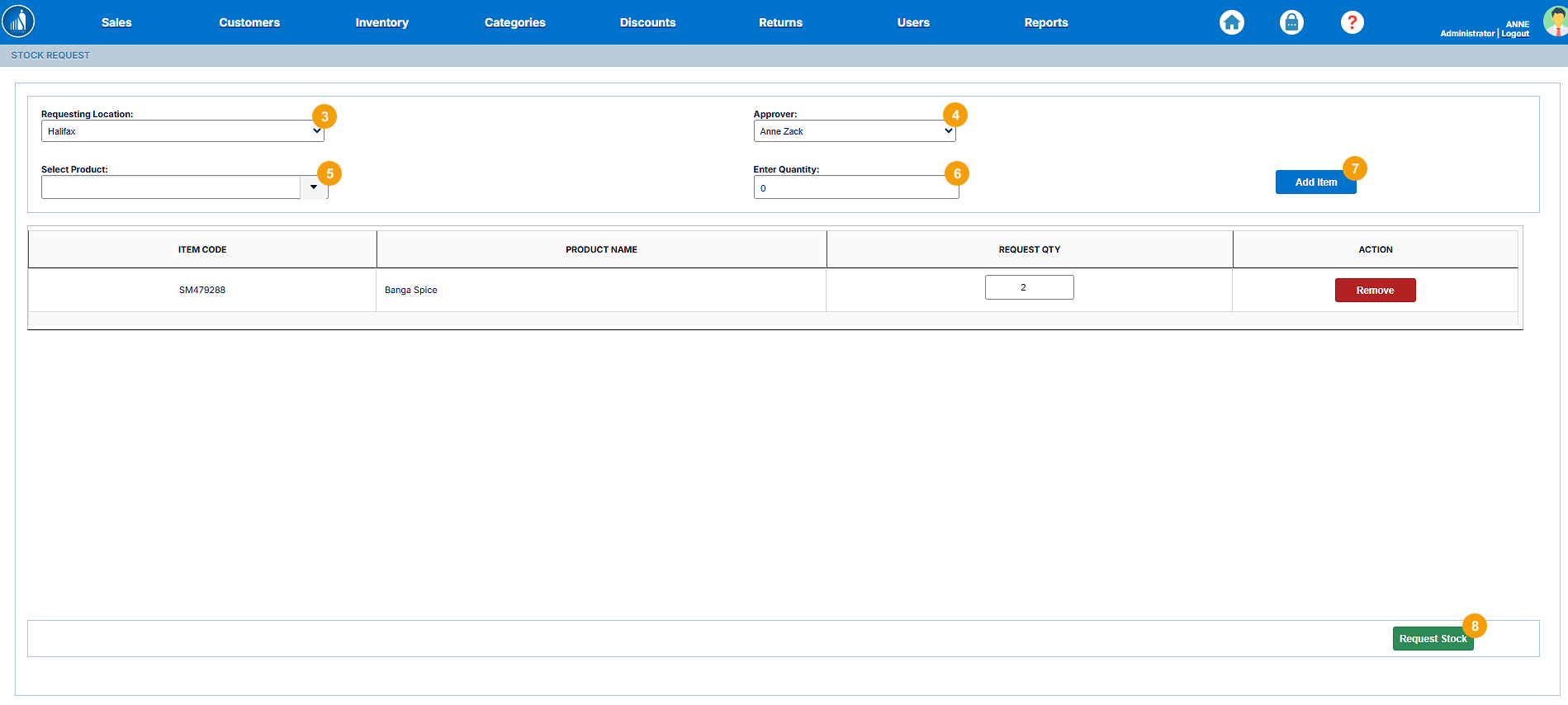Click the Banga Spice request quantity box

(1029, 287)
